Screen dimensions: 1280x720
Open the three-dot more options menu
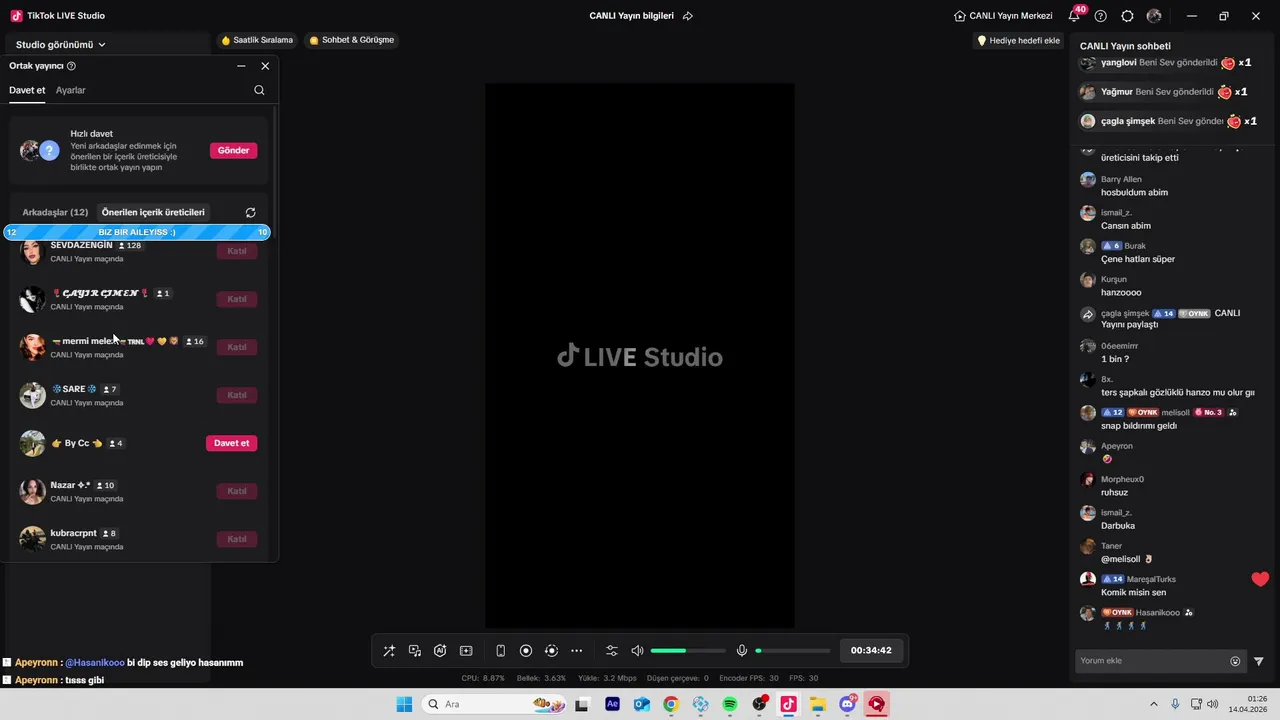576,651
